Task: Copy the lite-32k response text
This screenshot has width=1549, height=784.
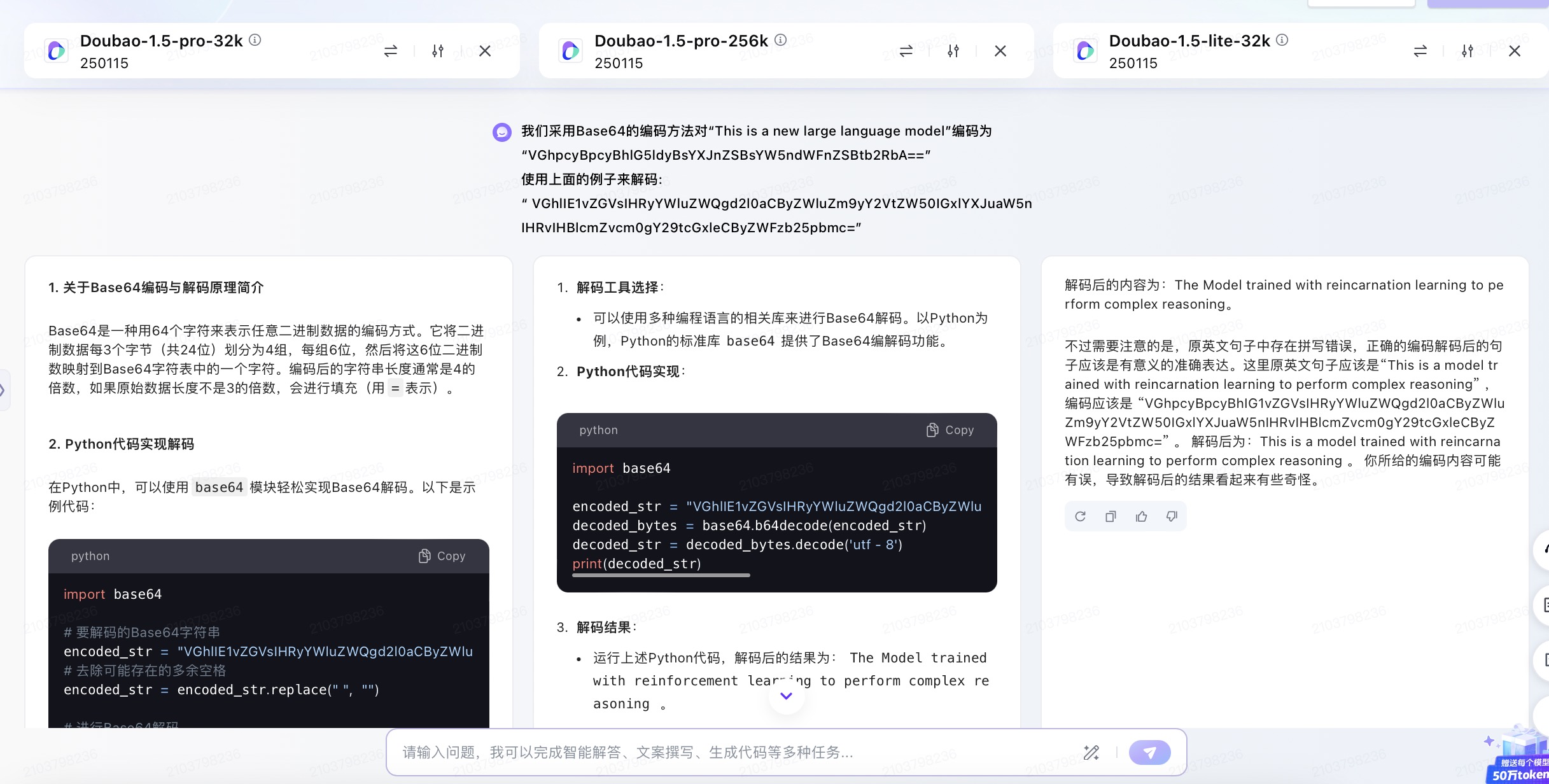Action: pos(1111,516)
